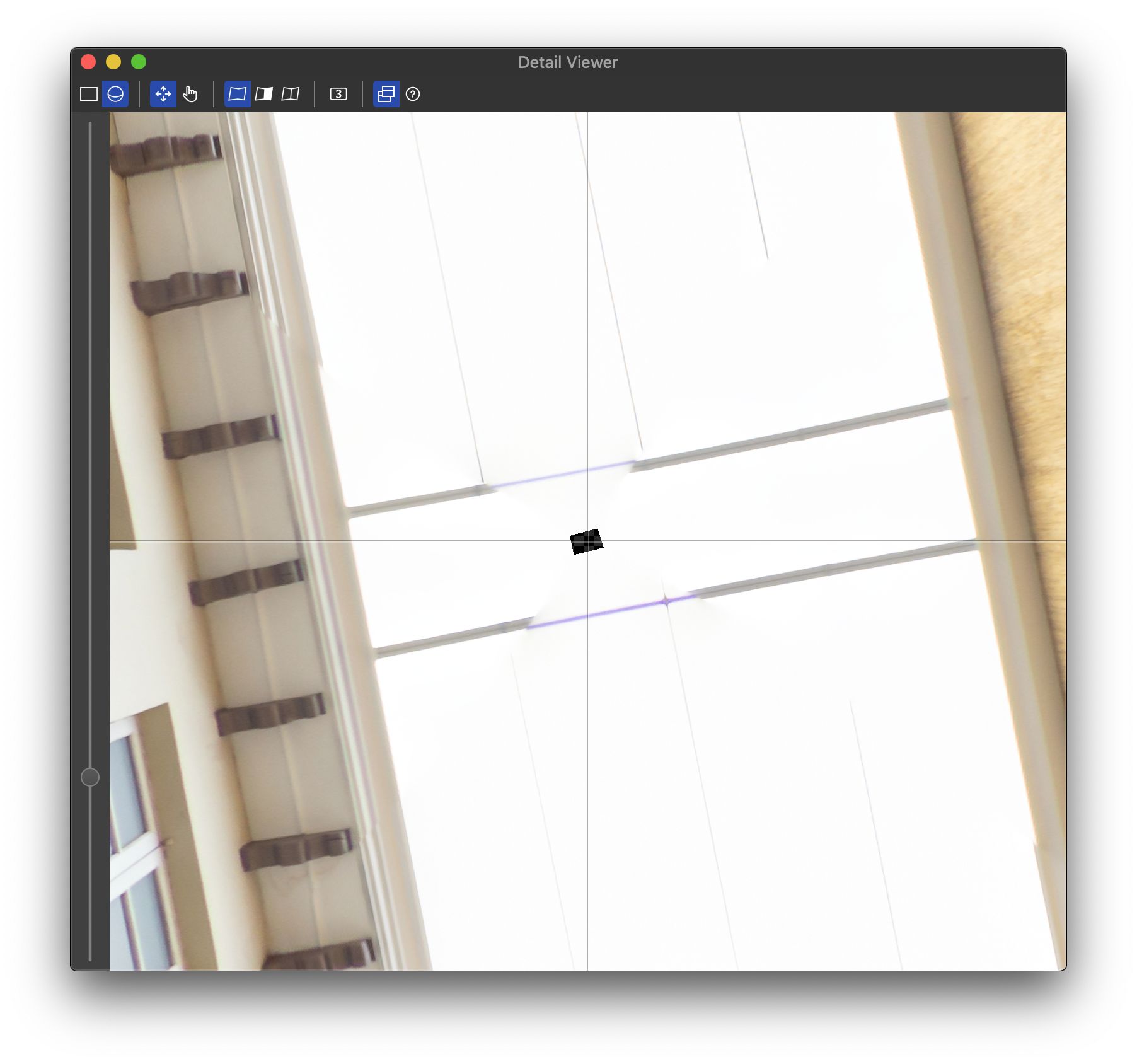Click the boxed number 3 icon
This screenshot has height=1064, width=1137.
tap(338, 94)
